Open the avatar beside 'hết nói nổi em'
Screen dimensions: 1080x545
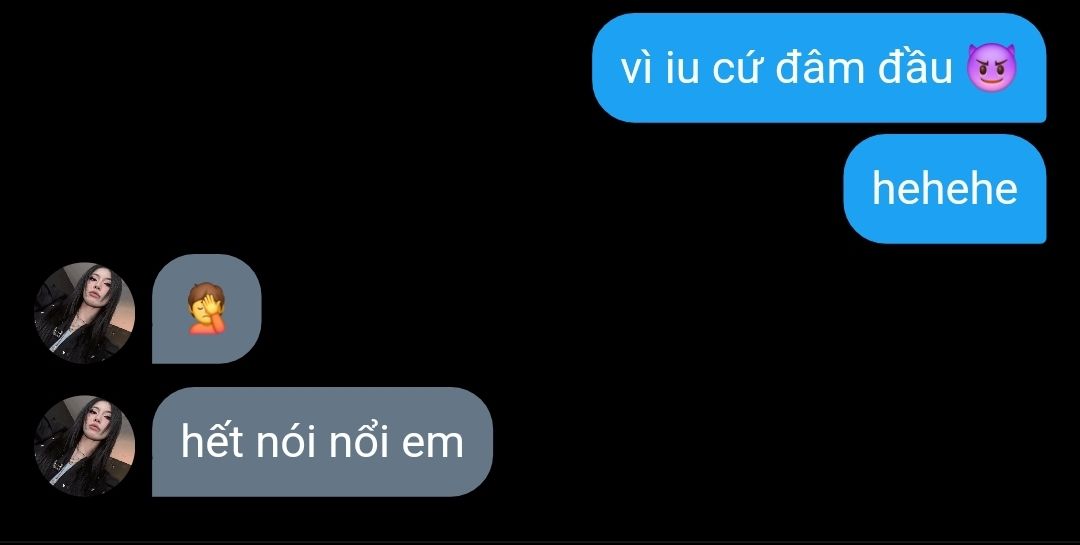(x=84, y=446)
